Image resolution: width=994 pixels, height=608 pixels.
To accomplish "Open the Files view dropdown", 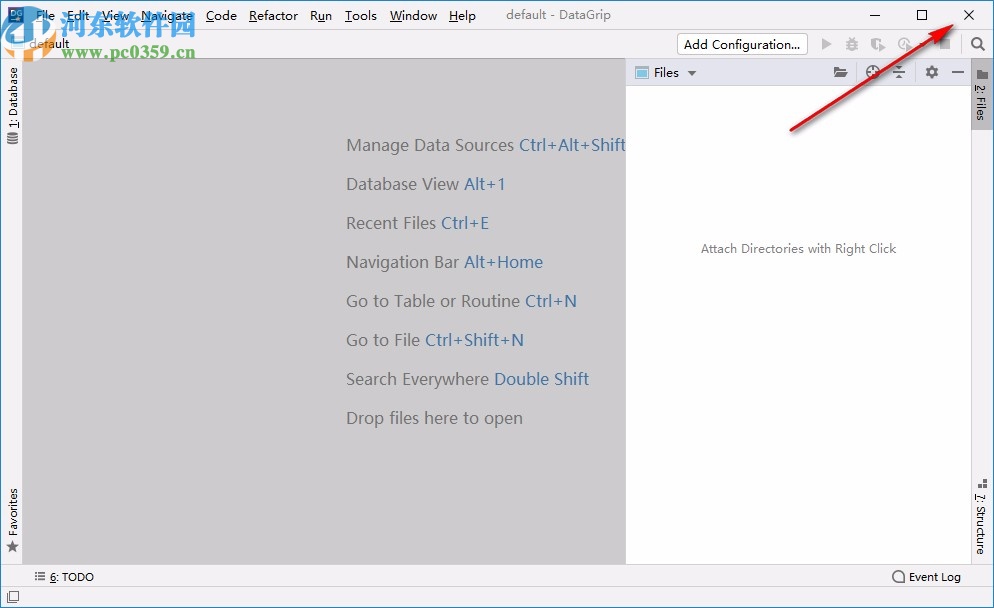I will coord(690,72).
